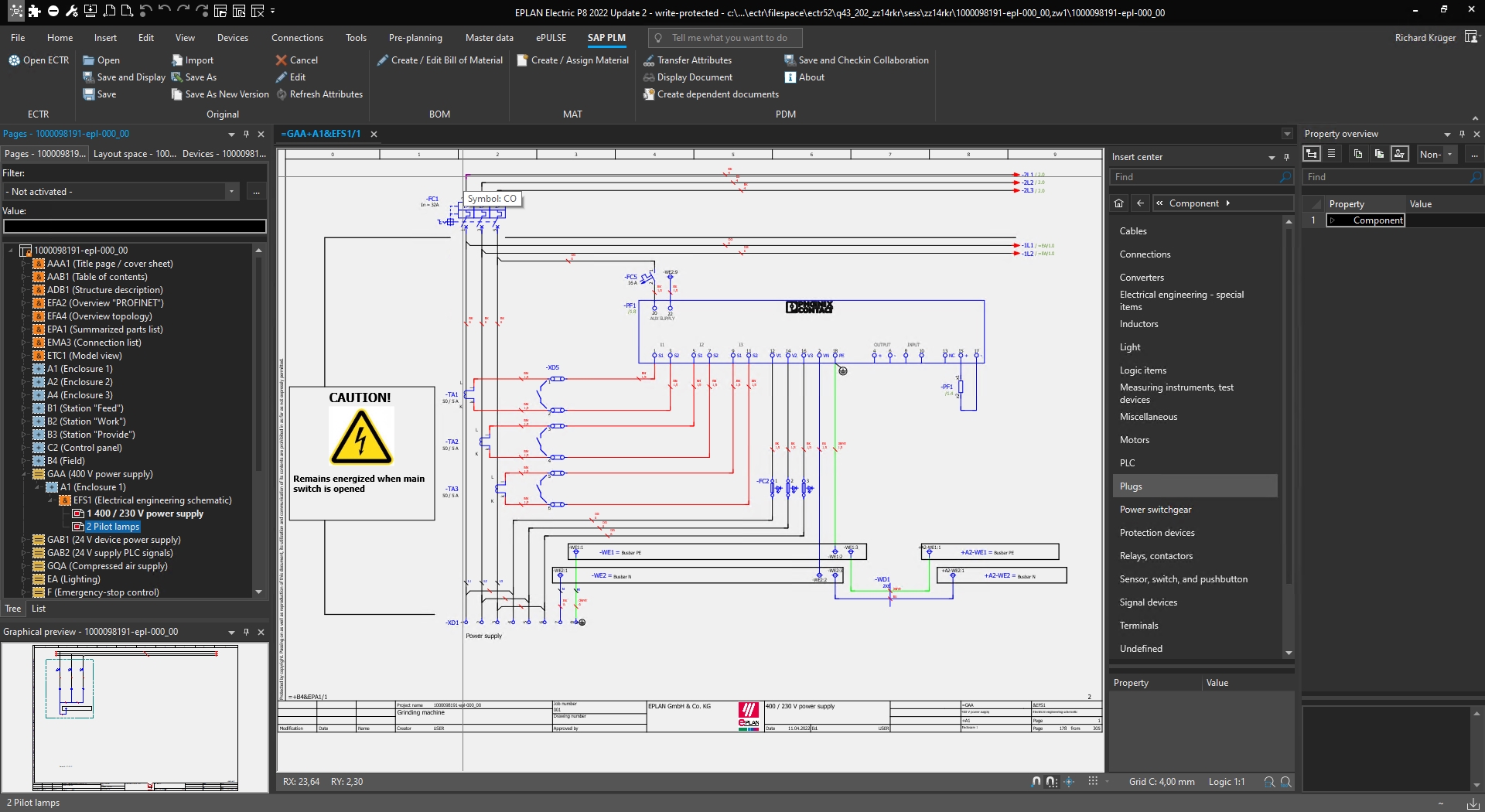Collapse the GAA 400 V power supply node
The height and width of the screenshot is (812, 1485).
[x=25, y=474]
